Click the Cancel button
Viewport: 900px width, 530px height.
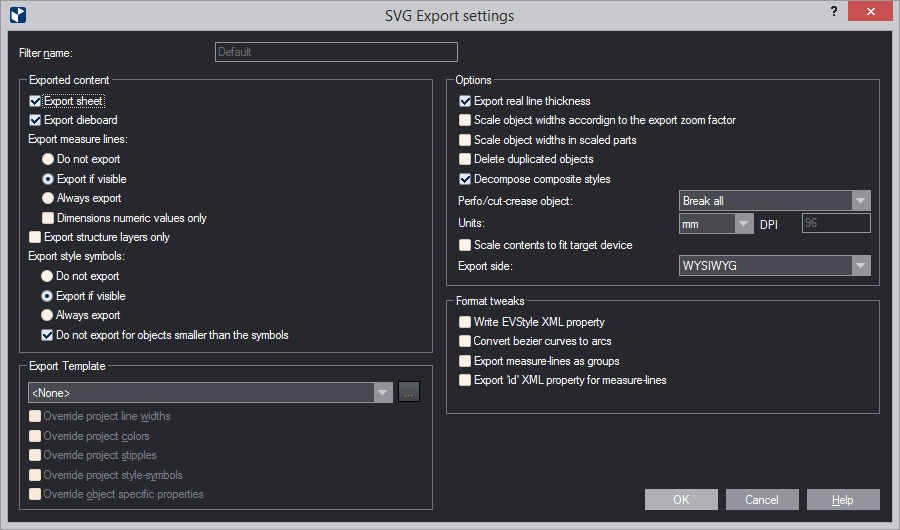click(762, 500)
